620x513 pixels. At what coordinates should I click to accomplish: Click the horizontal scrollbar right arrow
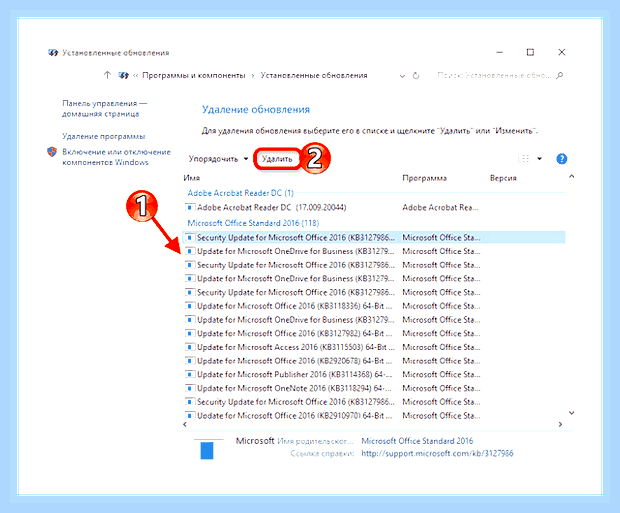[x=560, y=424]
